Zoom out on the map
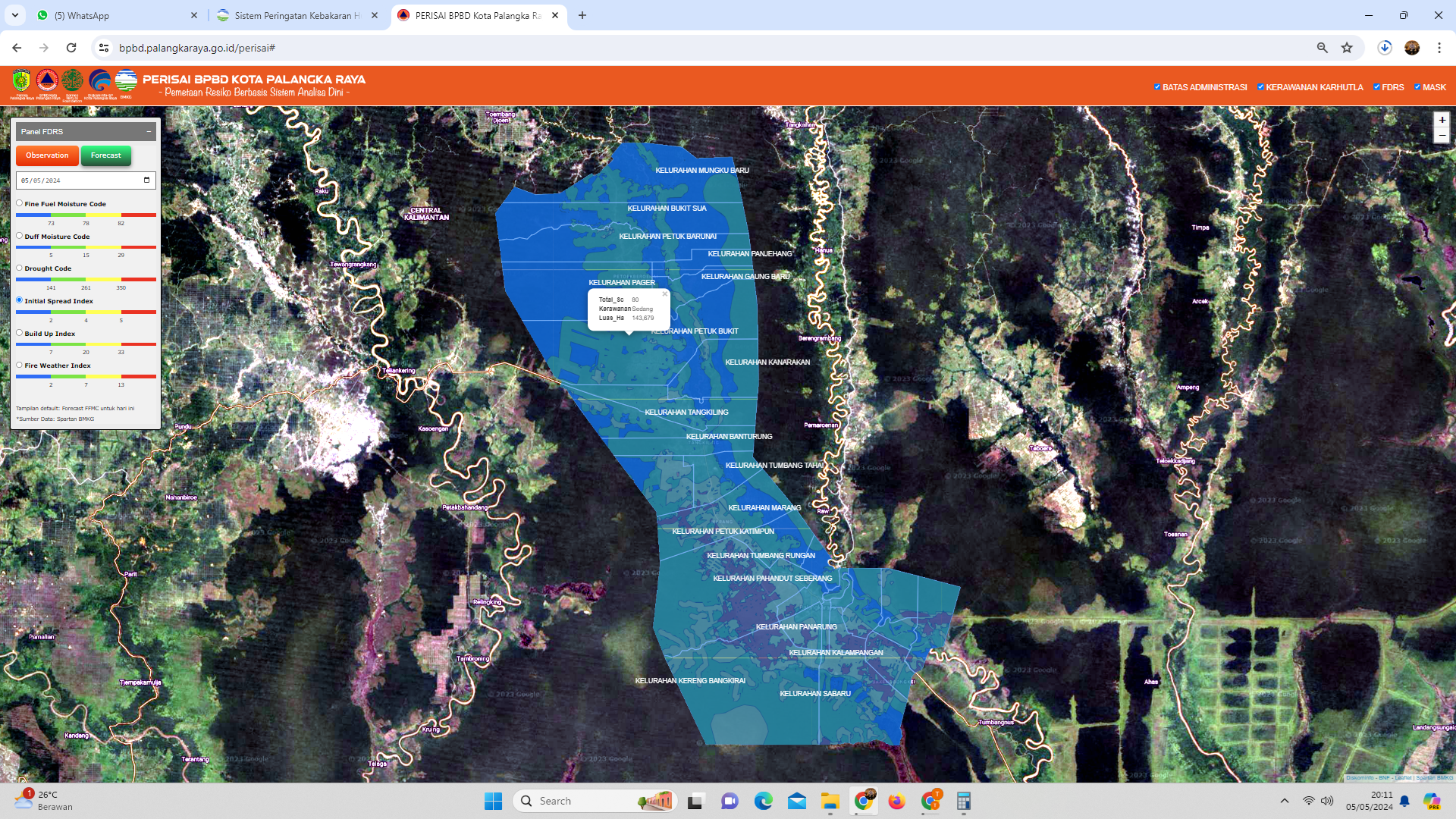The image size is (1456, 819). click(1442, 136)
